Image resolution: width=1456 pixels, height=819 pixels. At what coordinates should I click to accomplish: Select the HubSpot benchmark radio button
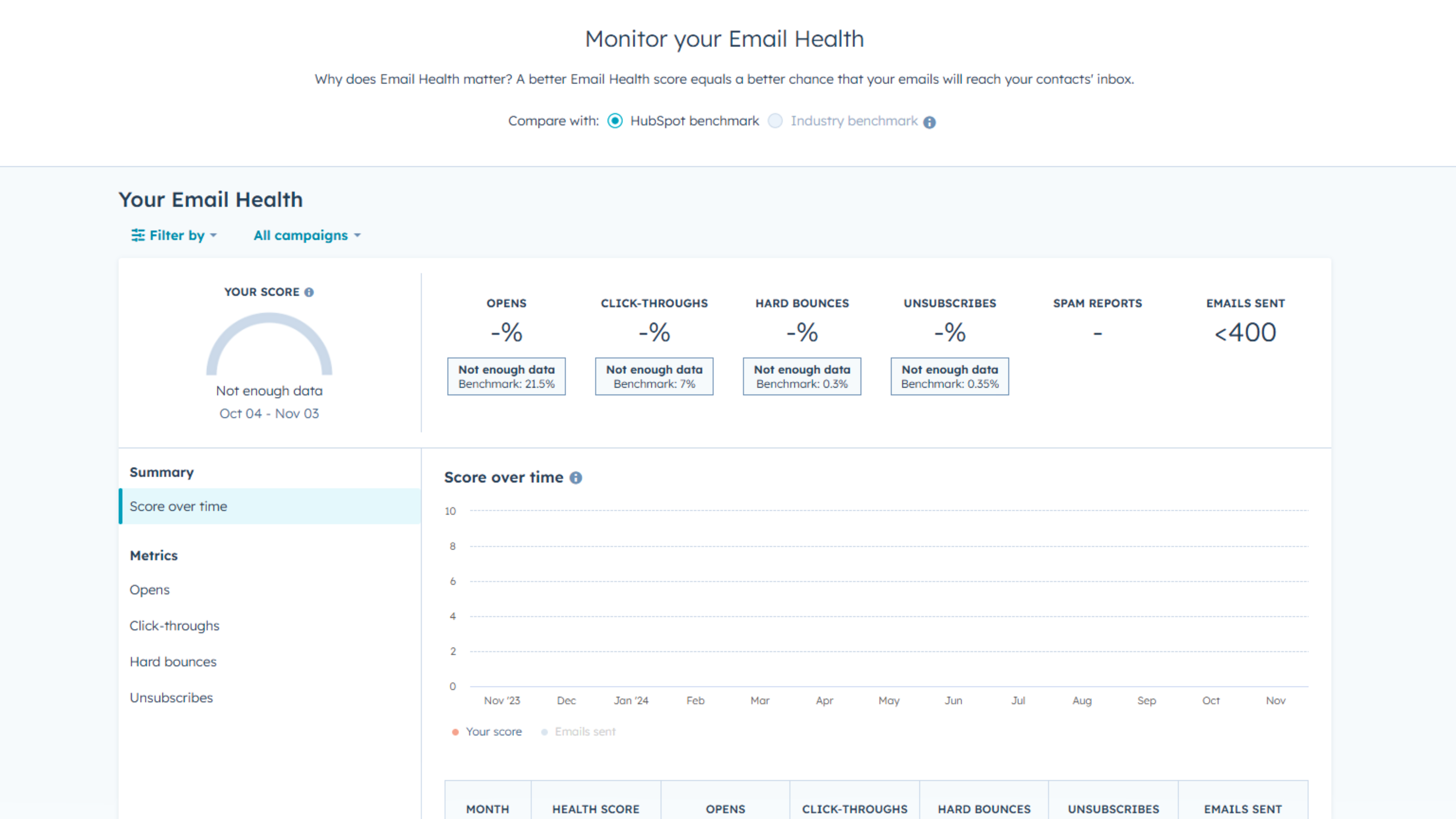615,121
